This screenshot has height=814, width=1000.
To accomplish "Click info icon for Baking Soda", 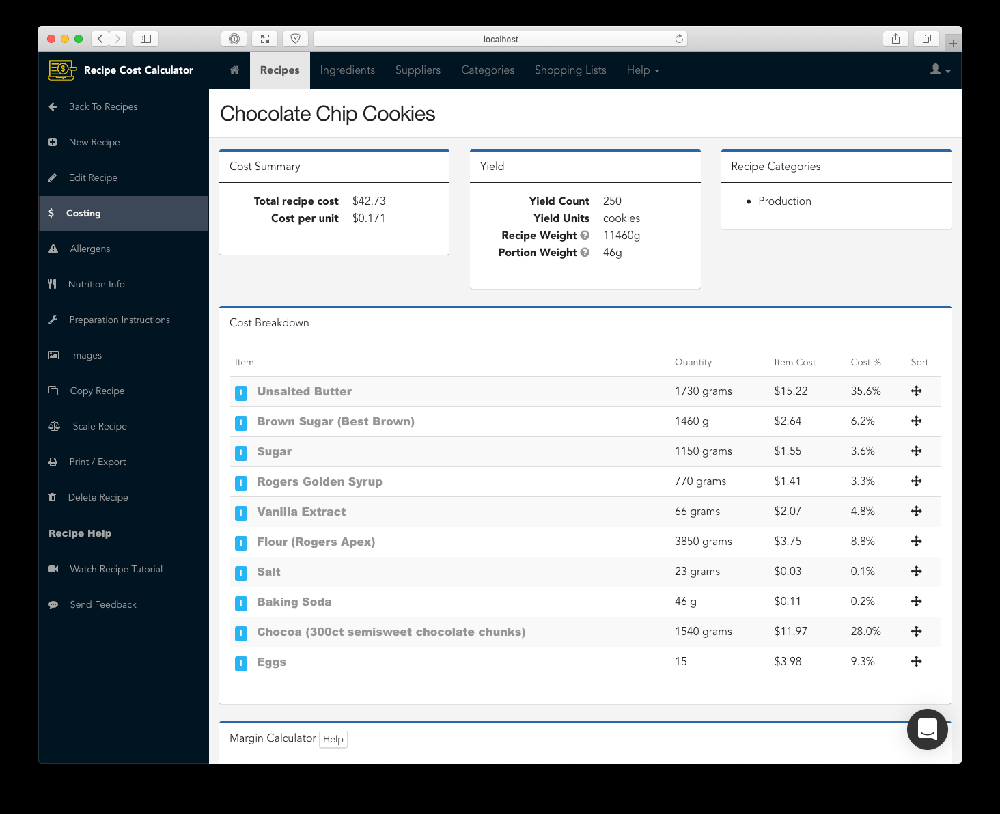I will point(241,603).
